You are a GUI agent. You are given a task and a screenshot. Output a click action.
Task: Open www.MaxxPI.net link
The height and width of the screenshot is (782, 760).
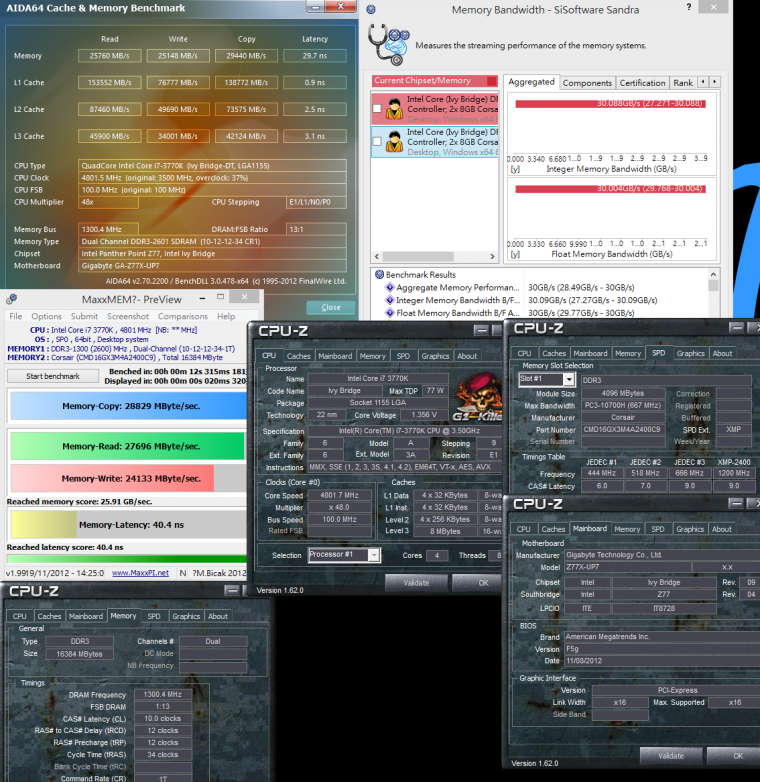click(x=141, y=573)
